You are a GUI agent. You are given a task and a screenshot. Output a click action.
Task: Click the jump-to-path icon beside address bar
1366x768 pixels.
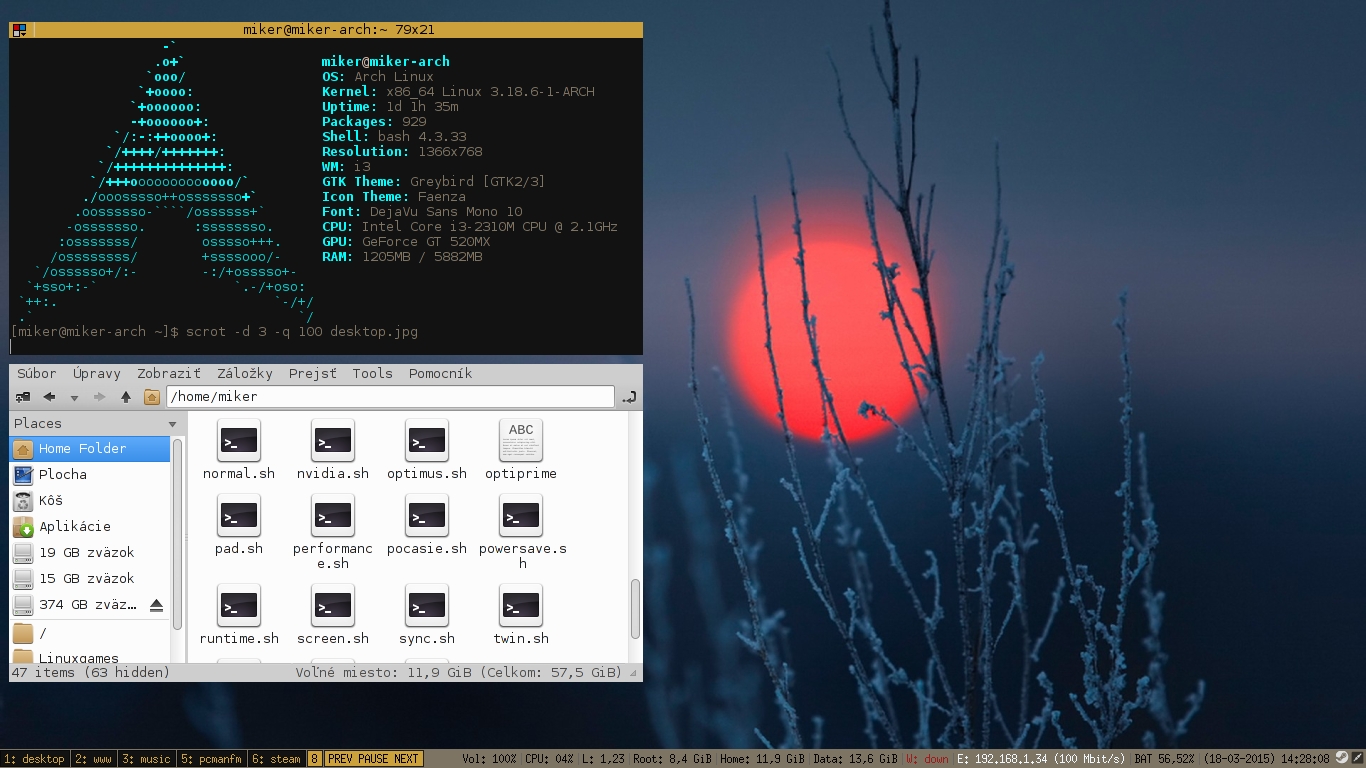[x=629, y=397]
